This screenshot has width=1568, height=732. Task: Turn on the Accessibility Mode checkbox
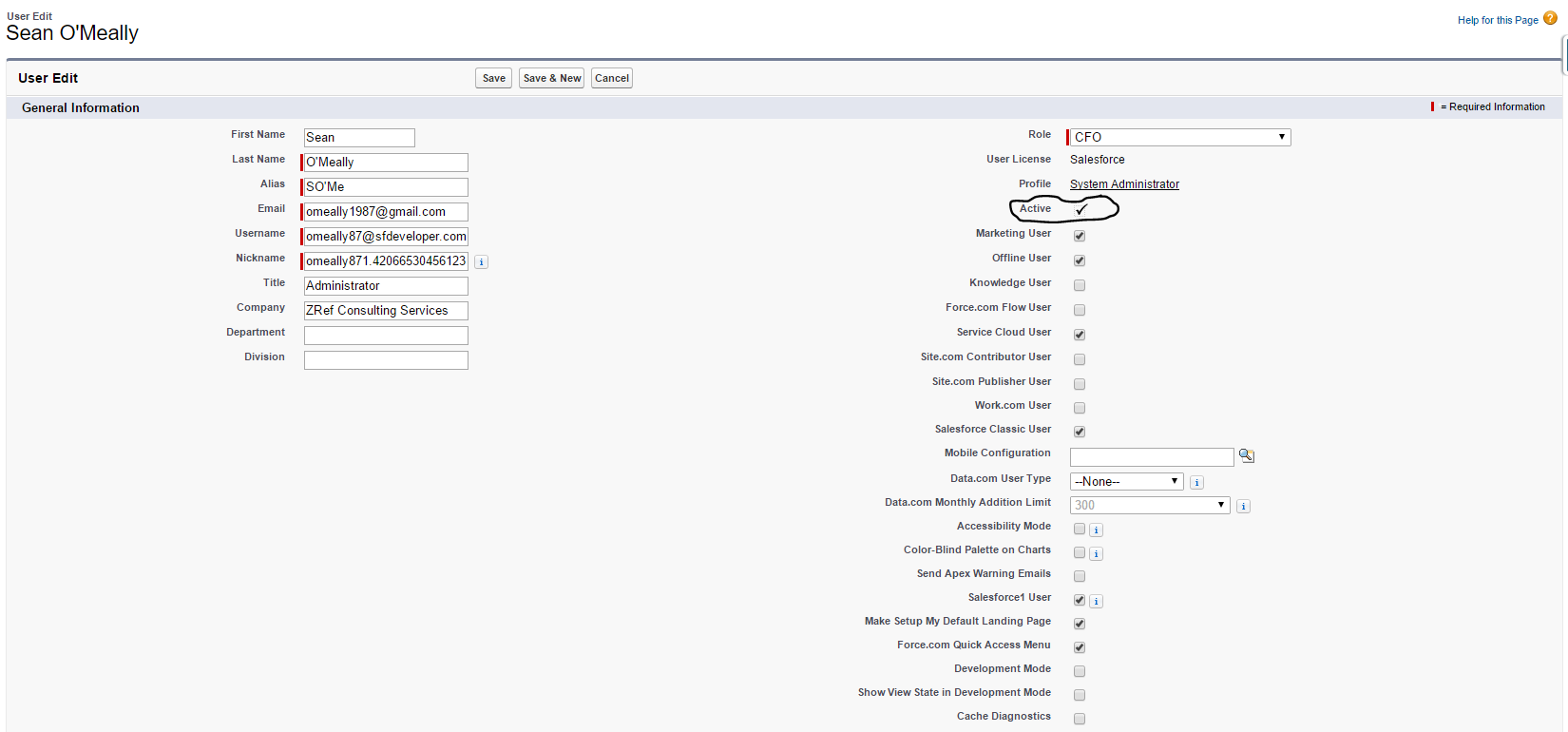(x=1080, y=529)
